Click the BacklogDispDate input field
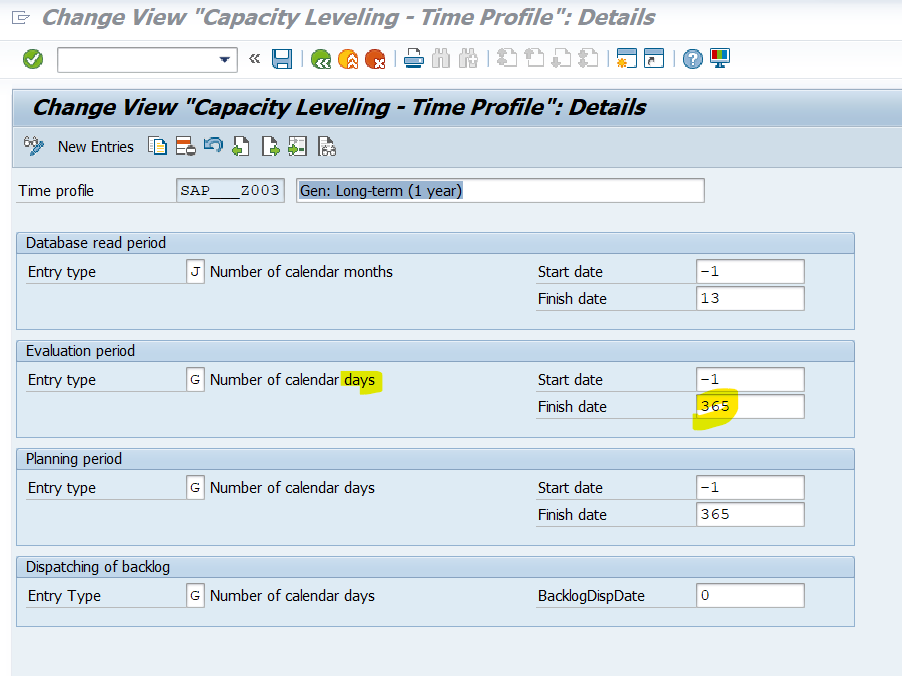The image size is (902, 676). (750, 595)
